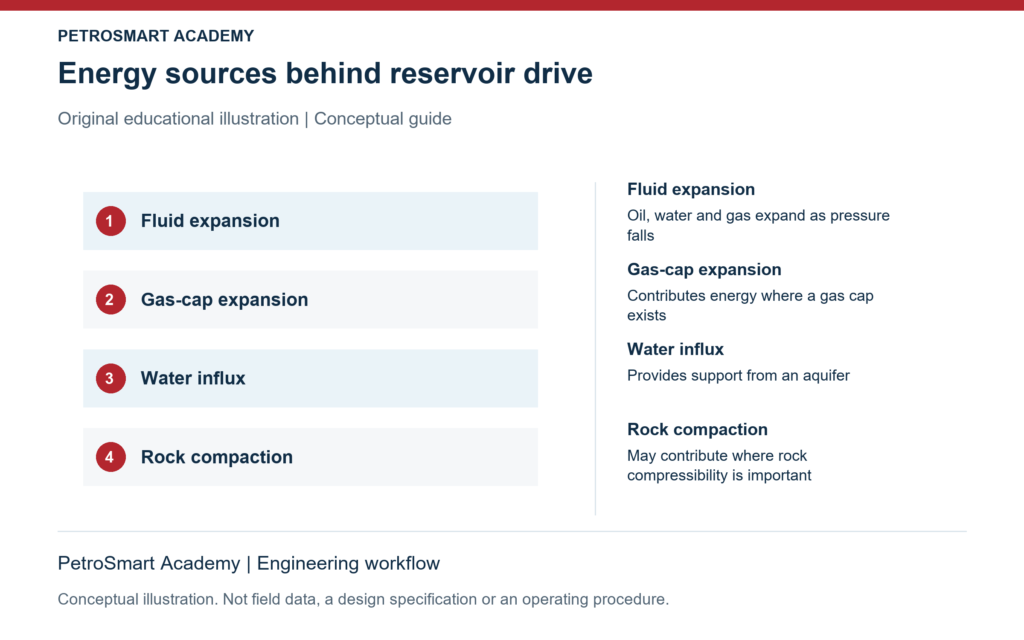The image size is (1024, 640).
Task: Click the red number 4 badge
Action: tap(110, 457)
